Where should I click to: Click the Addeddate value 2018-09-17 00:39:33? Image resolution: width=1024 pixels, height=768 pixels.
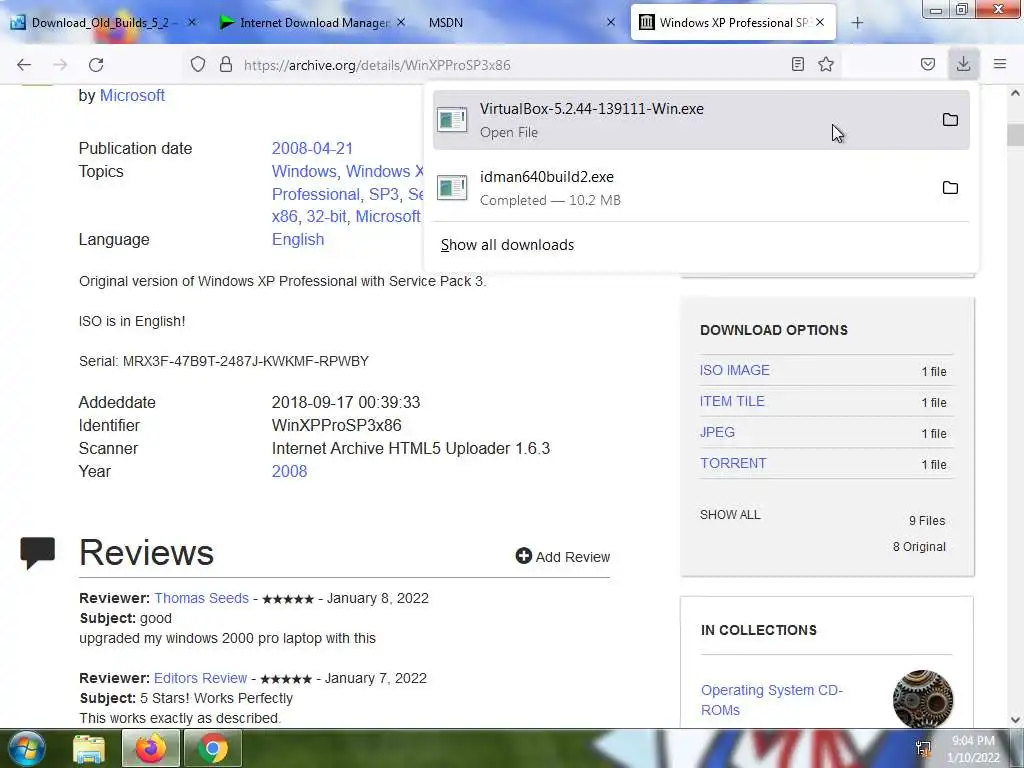point(346,402)
